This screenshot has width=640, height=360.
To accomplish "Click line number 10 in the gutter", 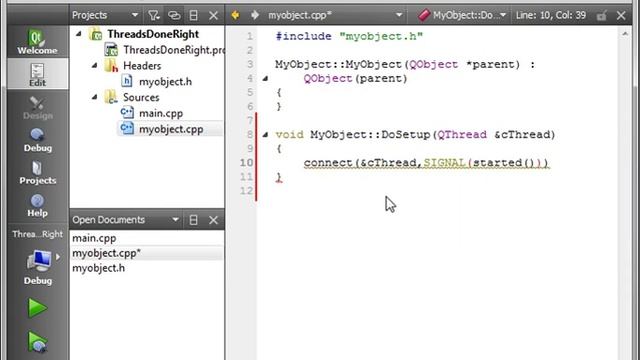I will 246,163.
